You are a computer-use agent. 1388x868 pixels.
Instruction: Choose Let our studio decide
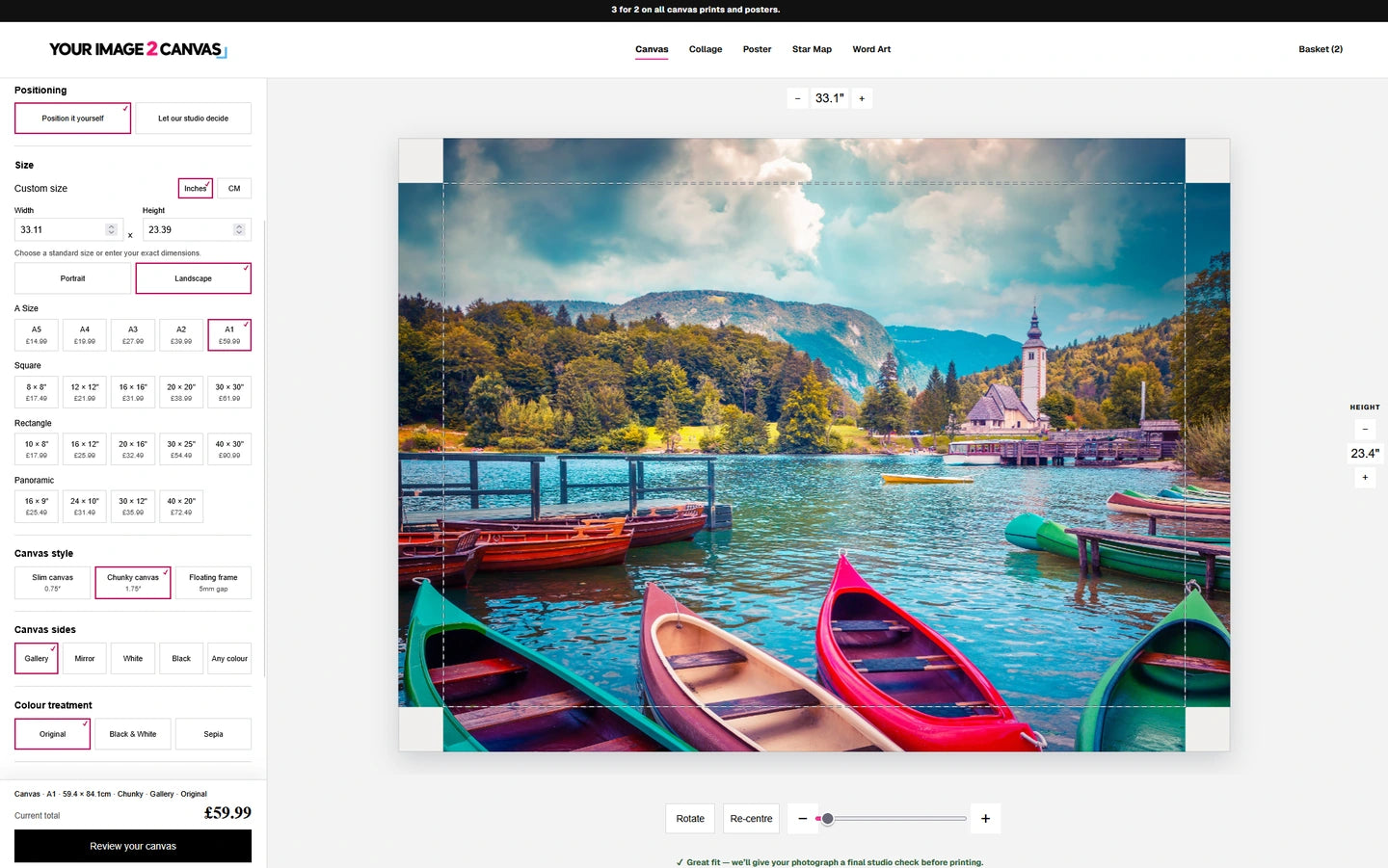tap(193, 118)
